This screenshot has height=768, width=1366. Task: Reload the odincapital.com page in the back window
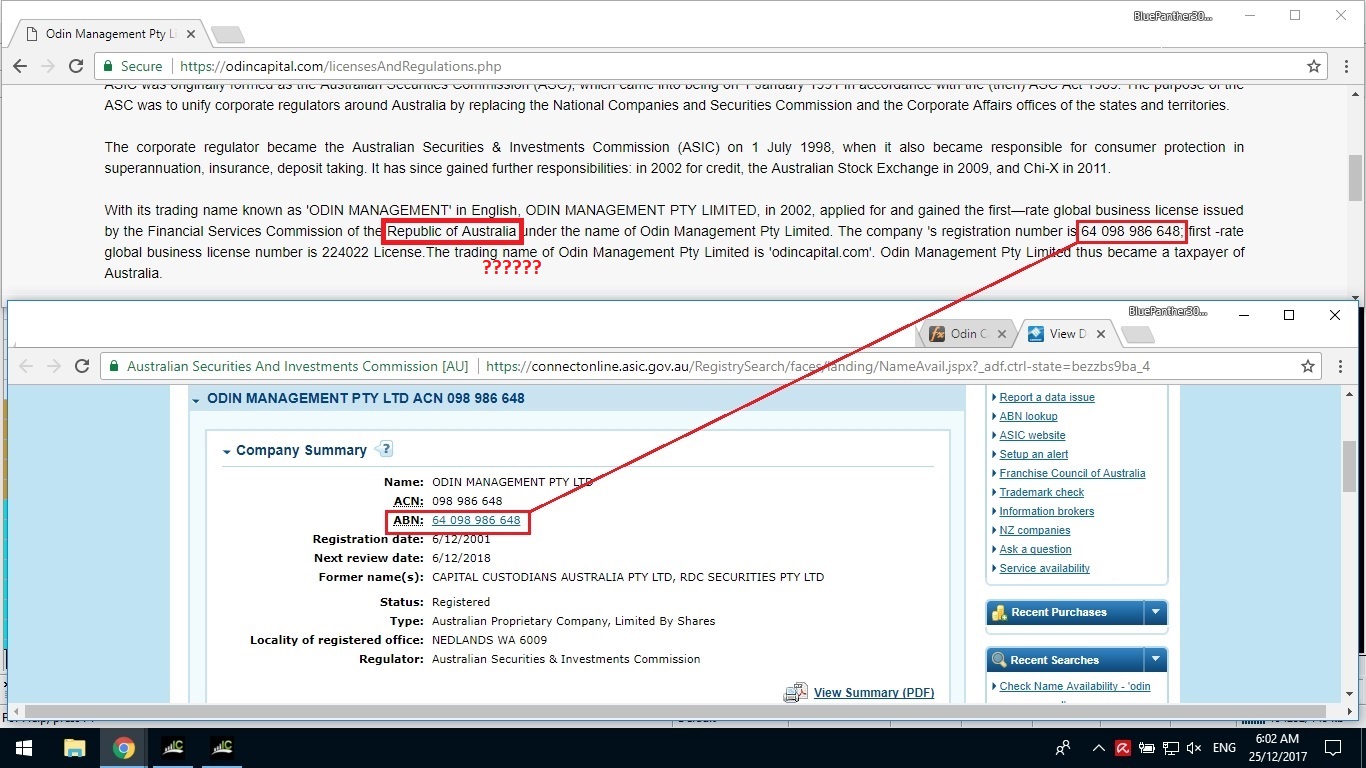(76, 66)
